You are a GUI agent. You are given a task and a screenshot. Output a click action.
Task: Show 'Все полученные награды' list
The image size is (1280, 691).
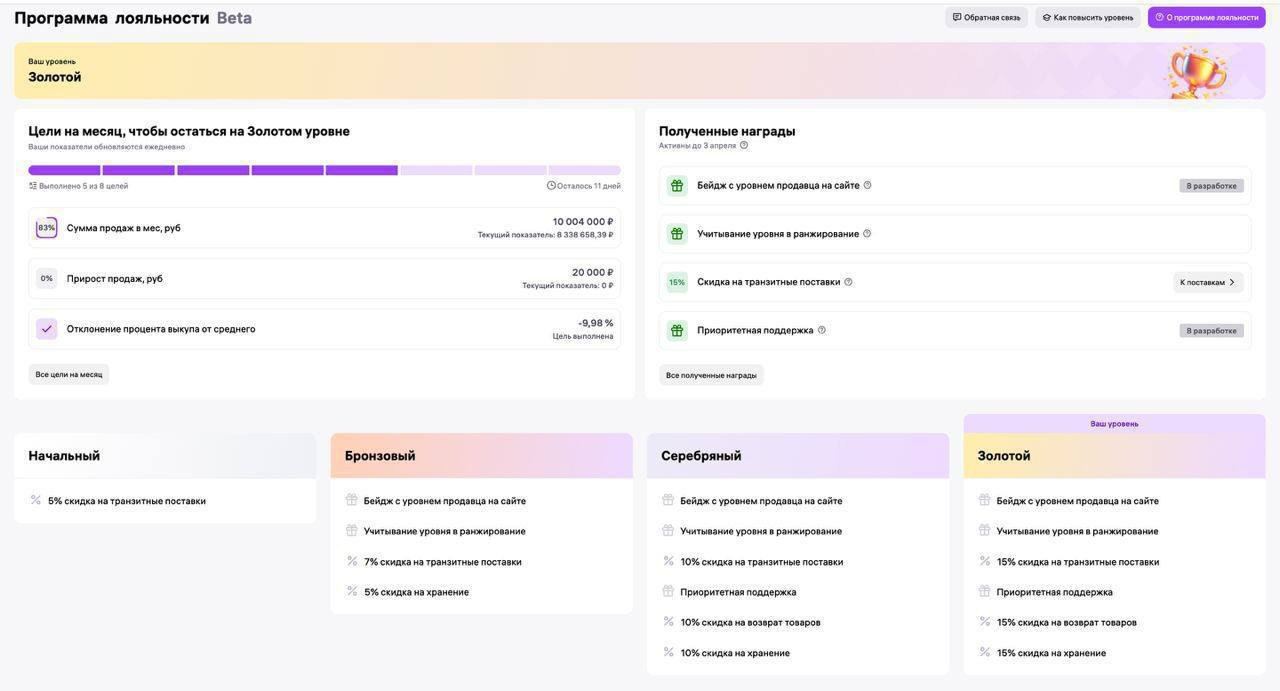(711, 375)
